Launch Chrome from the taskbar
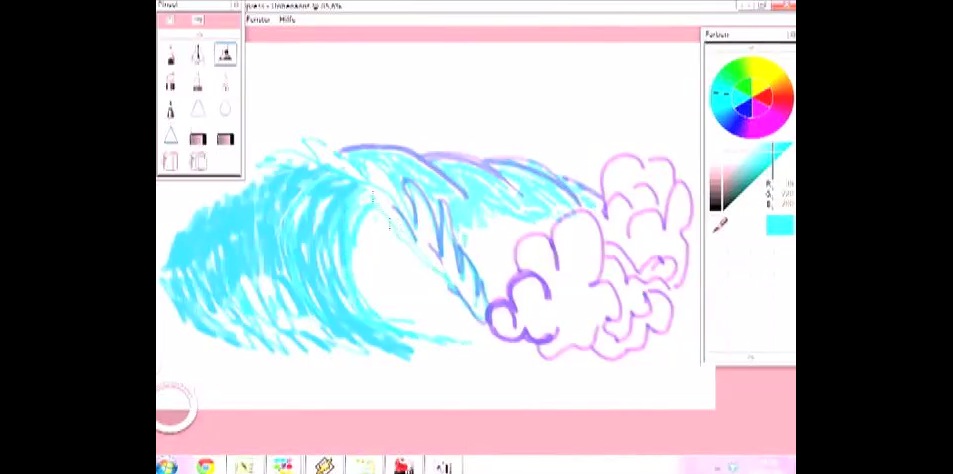 tap(205, 466)
